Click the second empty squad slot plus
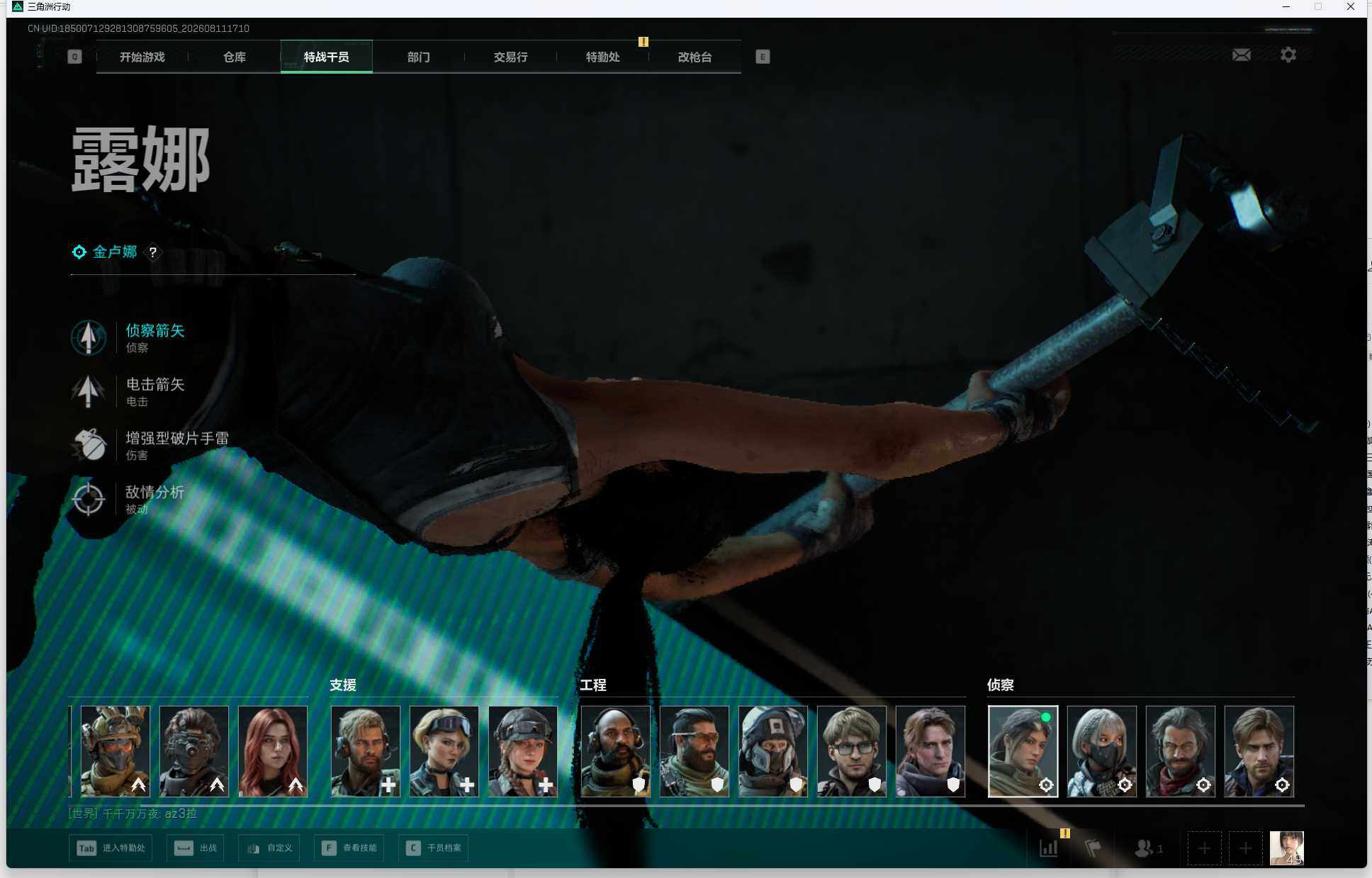 coord(1245,848)
